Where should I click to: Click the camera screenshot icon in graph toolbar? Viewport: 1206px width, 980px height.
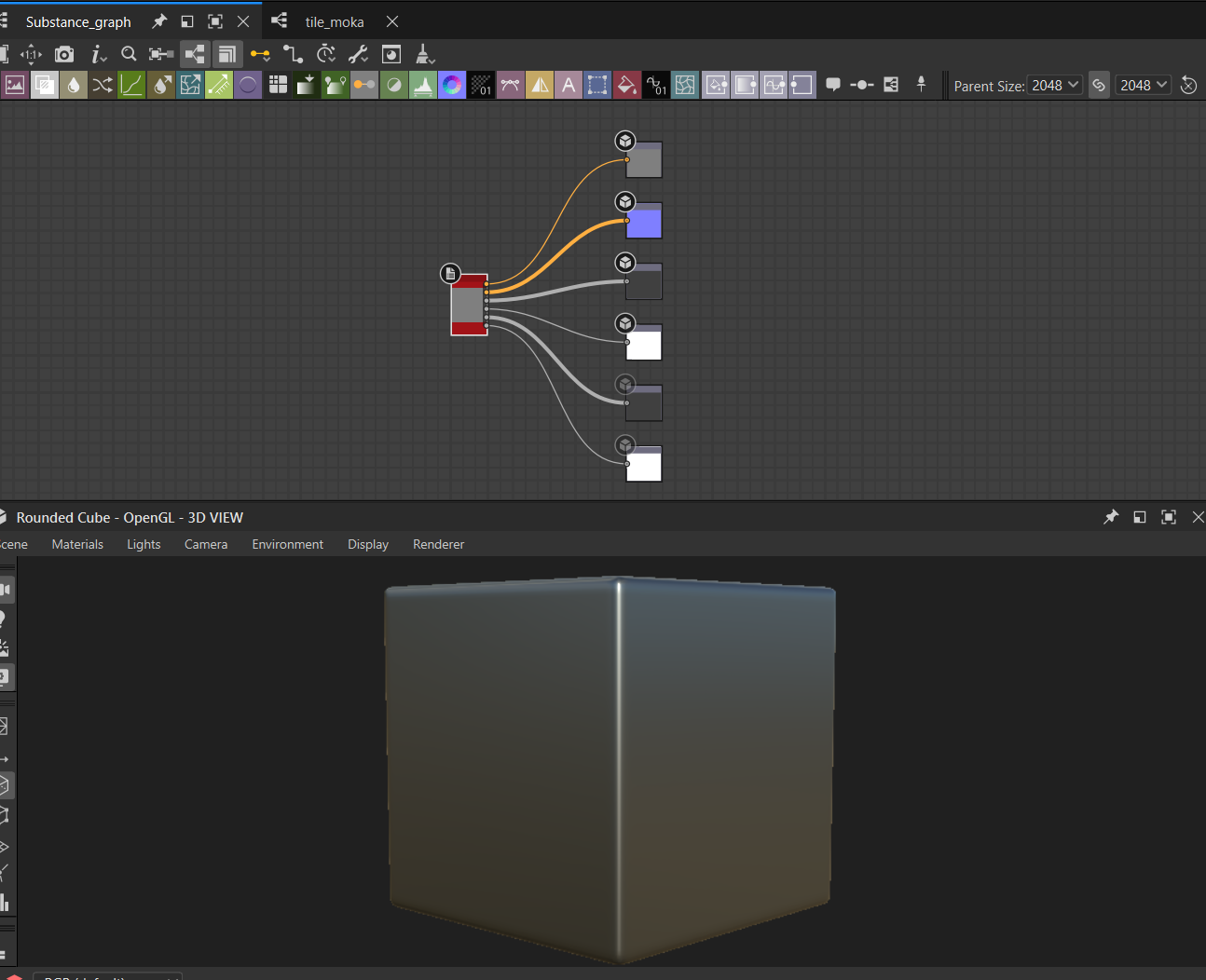coord(64,55)
